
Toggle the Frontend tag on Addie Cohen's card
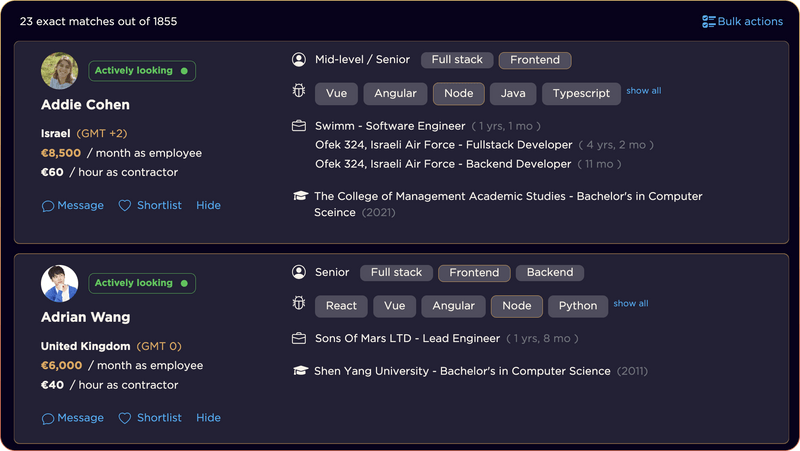click(535, 60)
